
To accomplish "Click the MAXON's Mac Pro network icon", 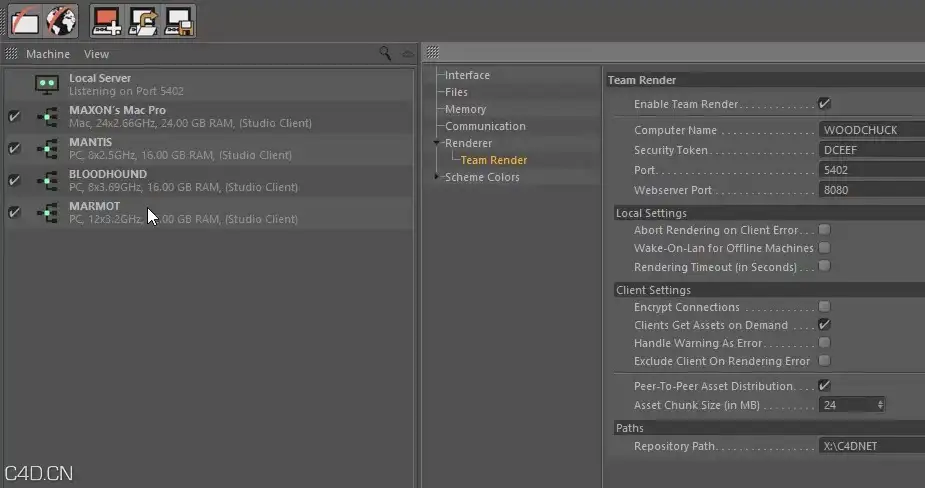I will click(x=47, y=117).
